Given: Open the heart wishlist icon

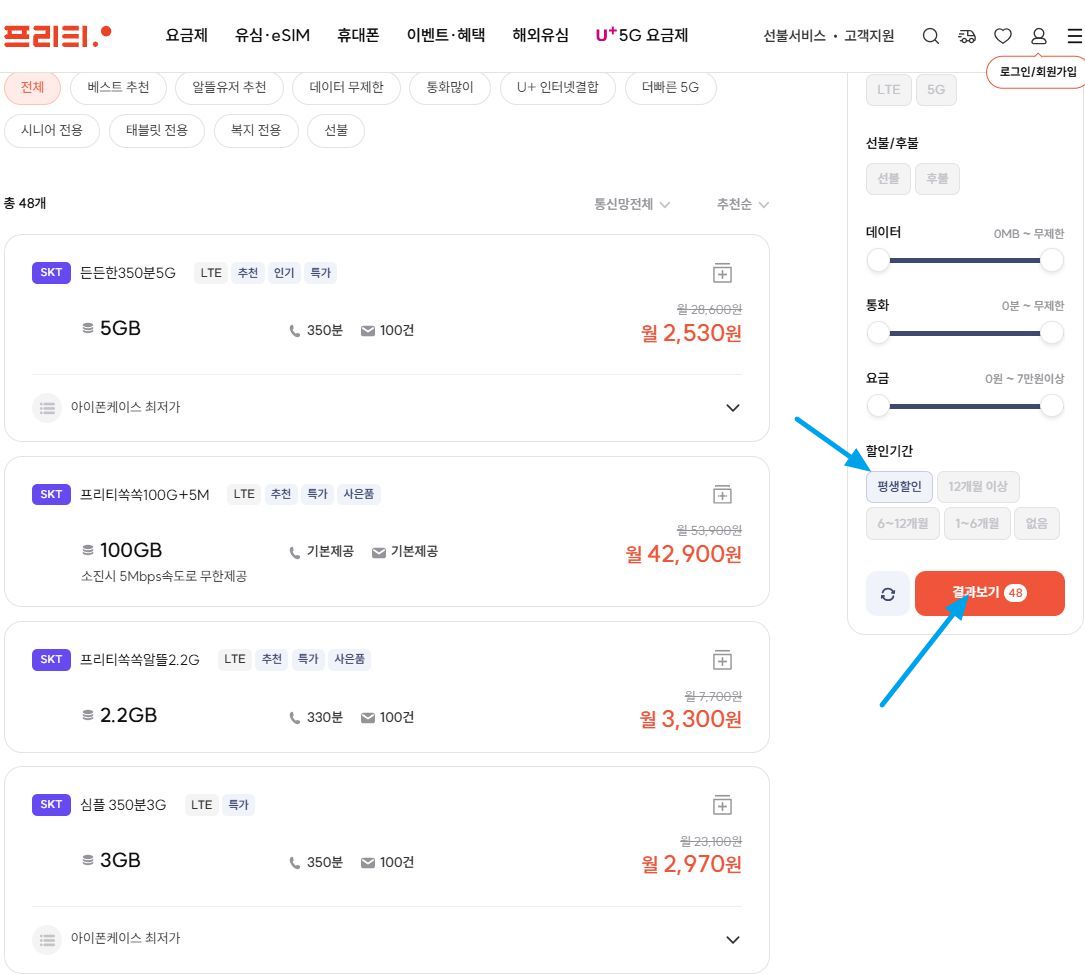Looking at the screenshot, I should tap(1003, 36).
